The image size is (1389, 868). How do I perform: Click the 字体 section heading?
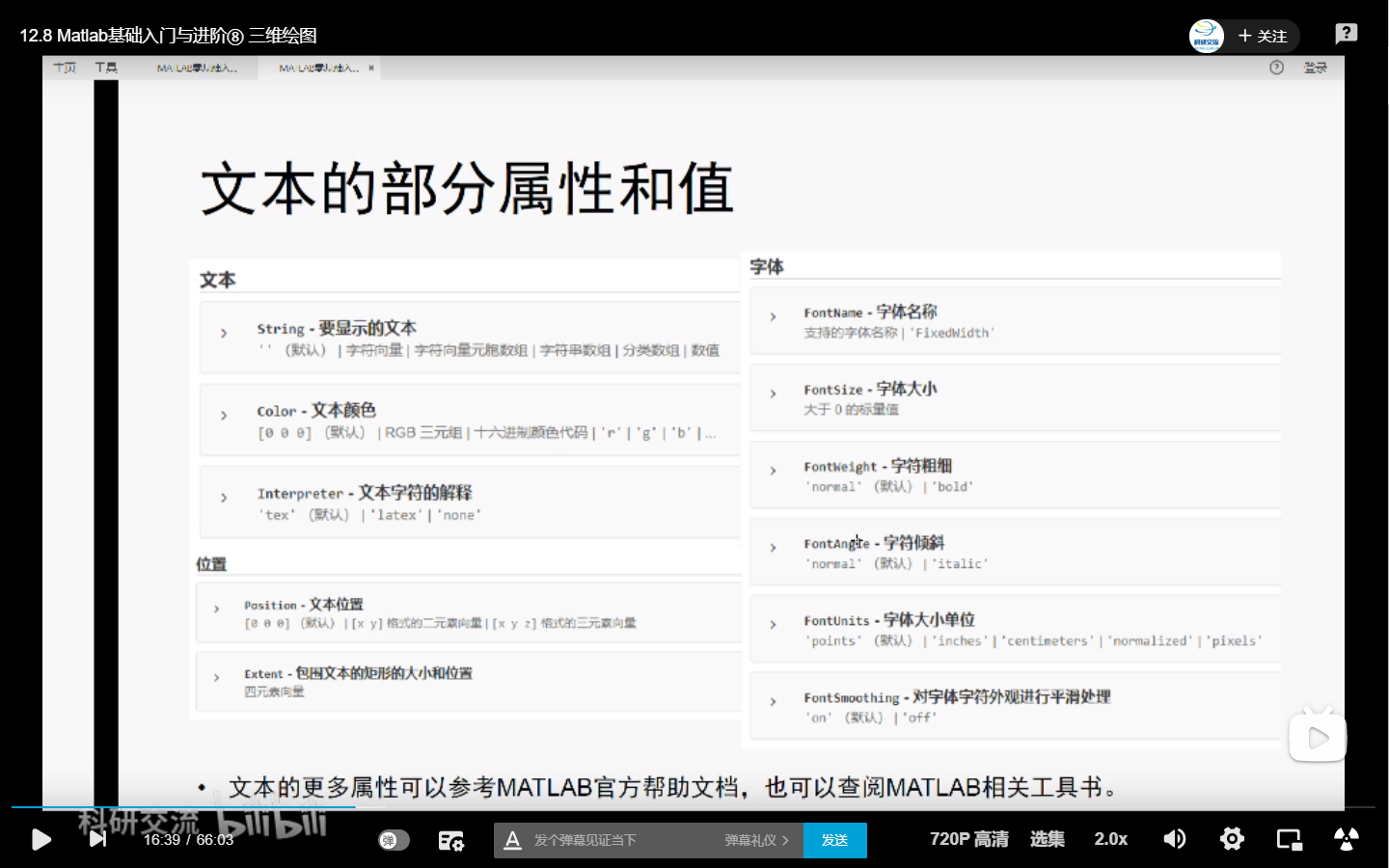(x=767, y=266)
